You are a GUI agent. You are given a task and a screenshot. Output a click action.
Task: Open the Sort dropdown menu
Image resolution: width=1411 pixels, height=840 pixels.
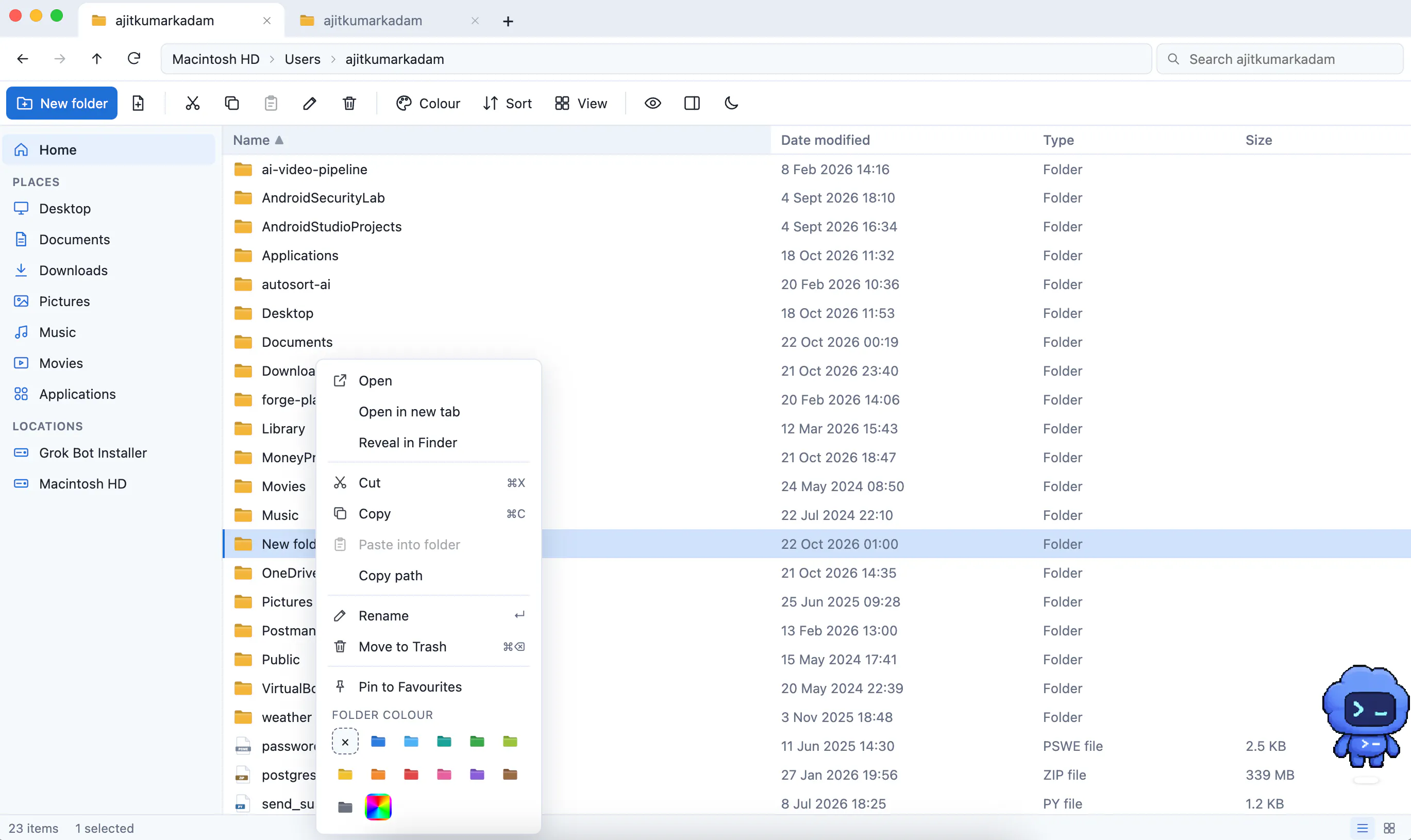[x=507, y=103]
